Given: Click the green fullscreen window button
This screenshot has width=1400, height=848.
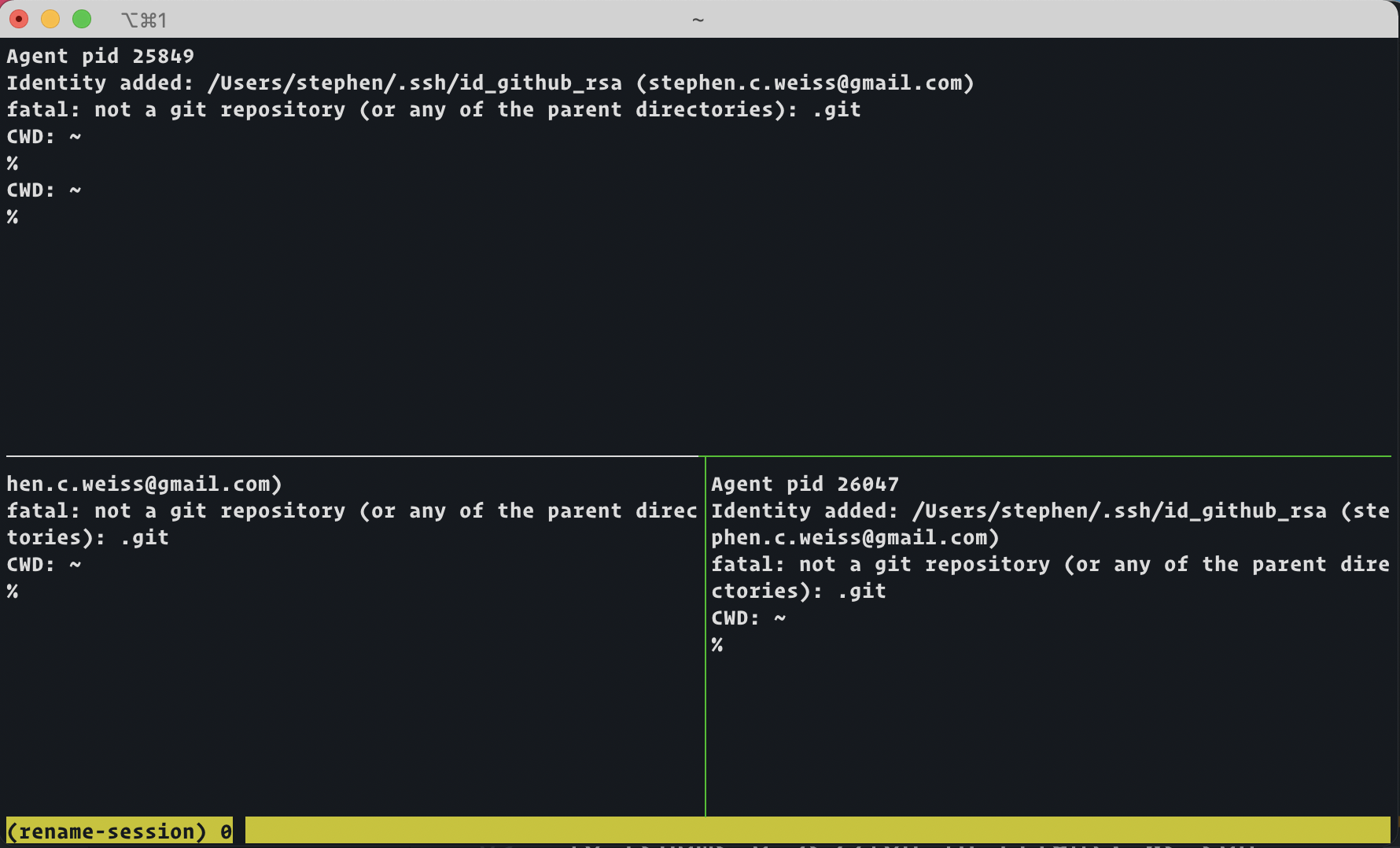Looking at the screenshot, I should pyautogui.click(x=82, y=19).
